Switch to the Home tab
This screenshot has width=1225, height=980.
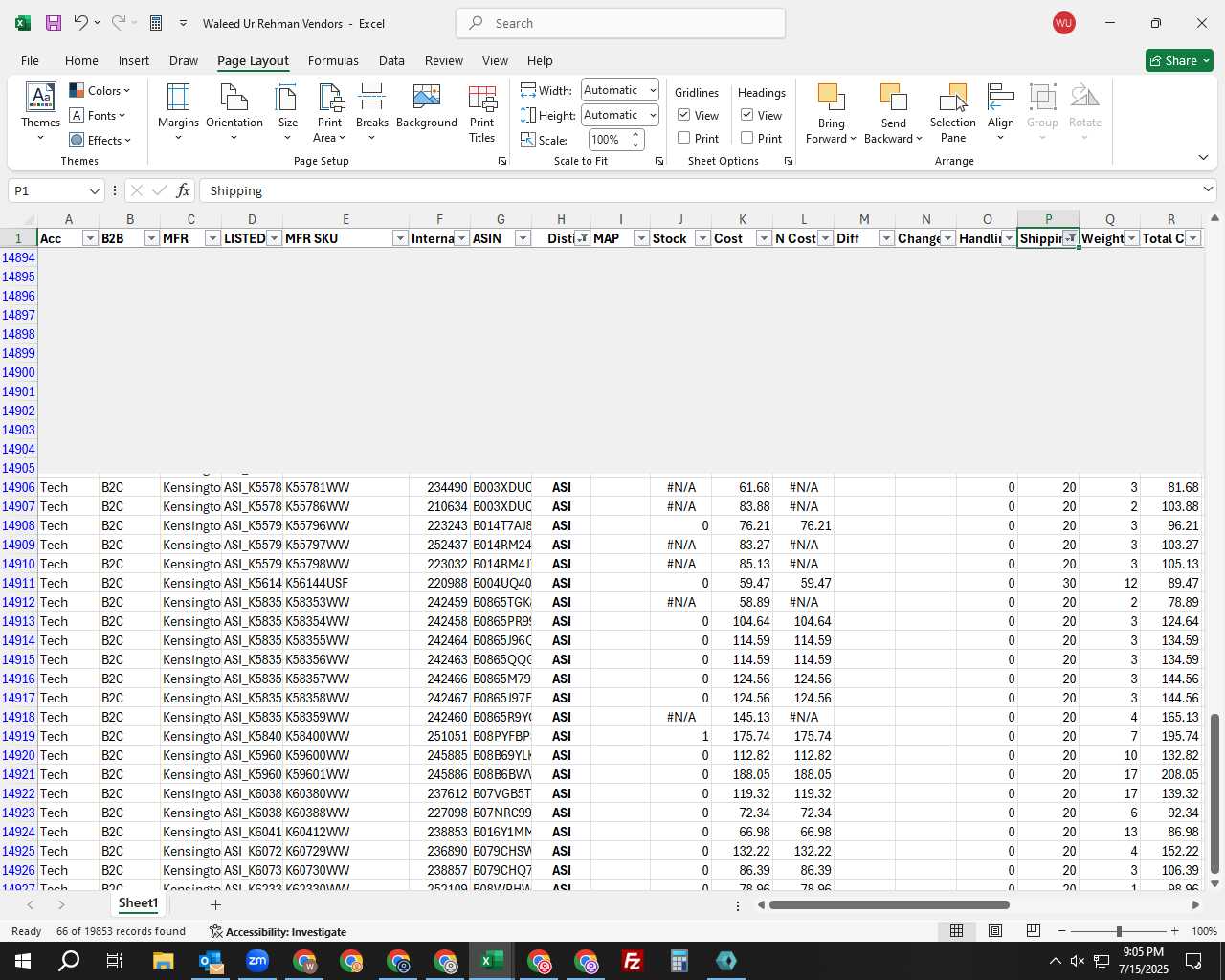click(x=81, y=60)
